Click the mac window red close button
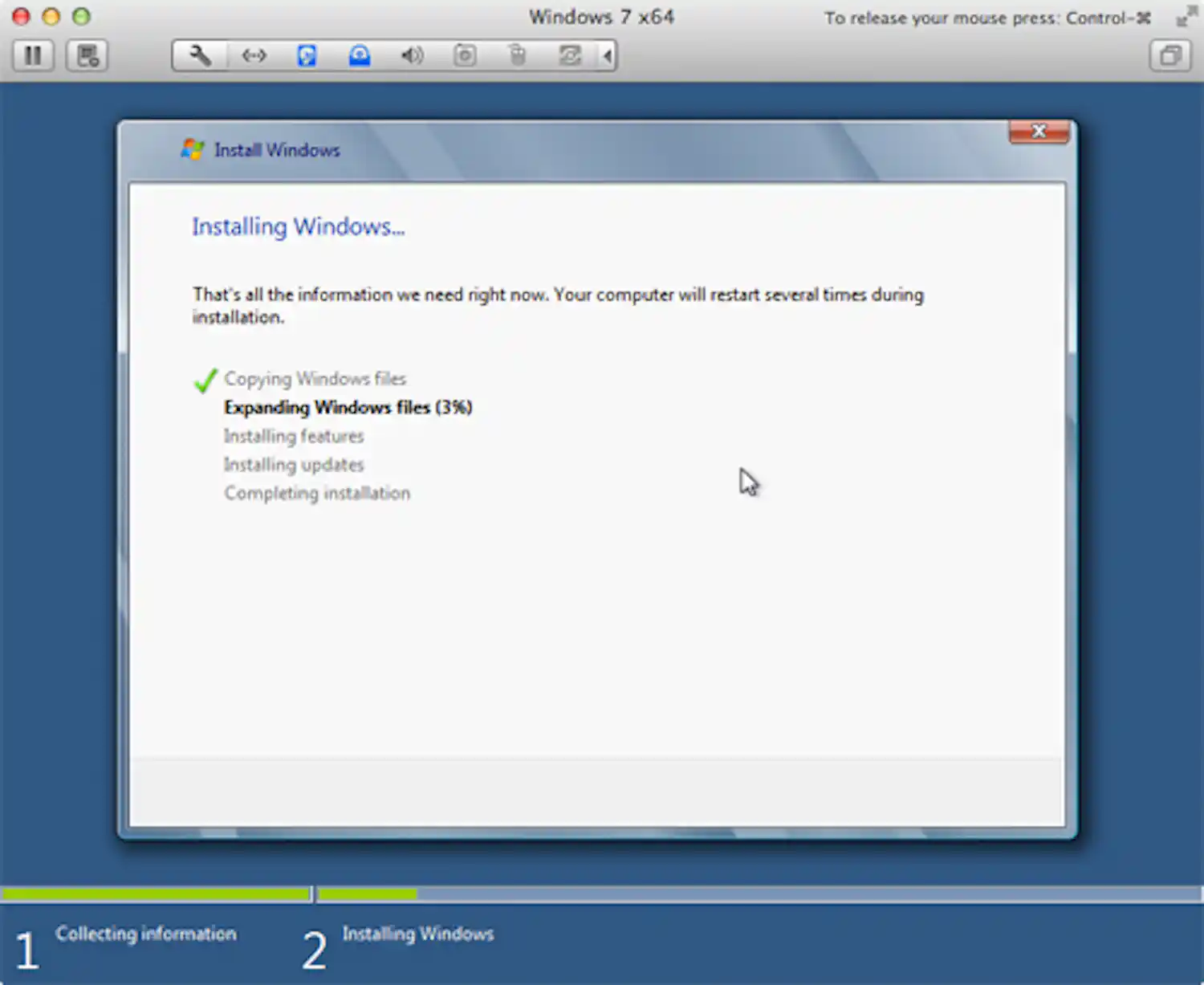Image resolution: width=1204 pixels, height=985 pixels. [21, 16]
